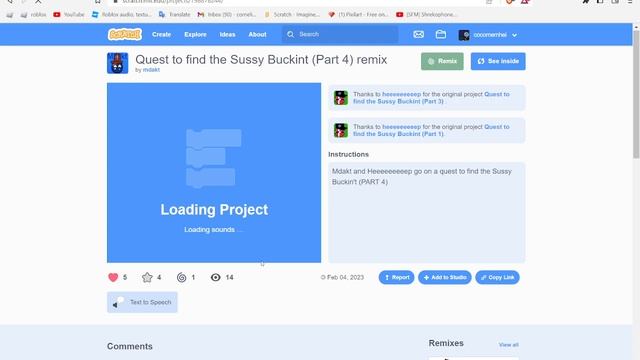This screenshot has width=640, height=360.
Task: Click the Loading Project stage area
Action: pos(214,173)
